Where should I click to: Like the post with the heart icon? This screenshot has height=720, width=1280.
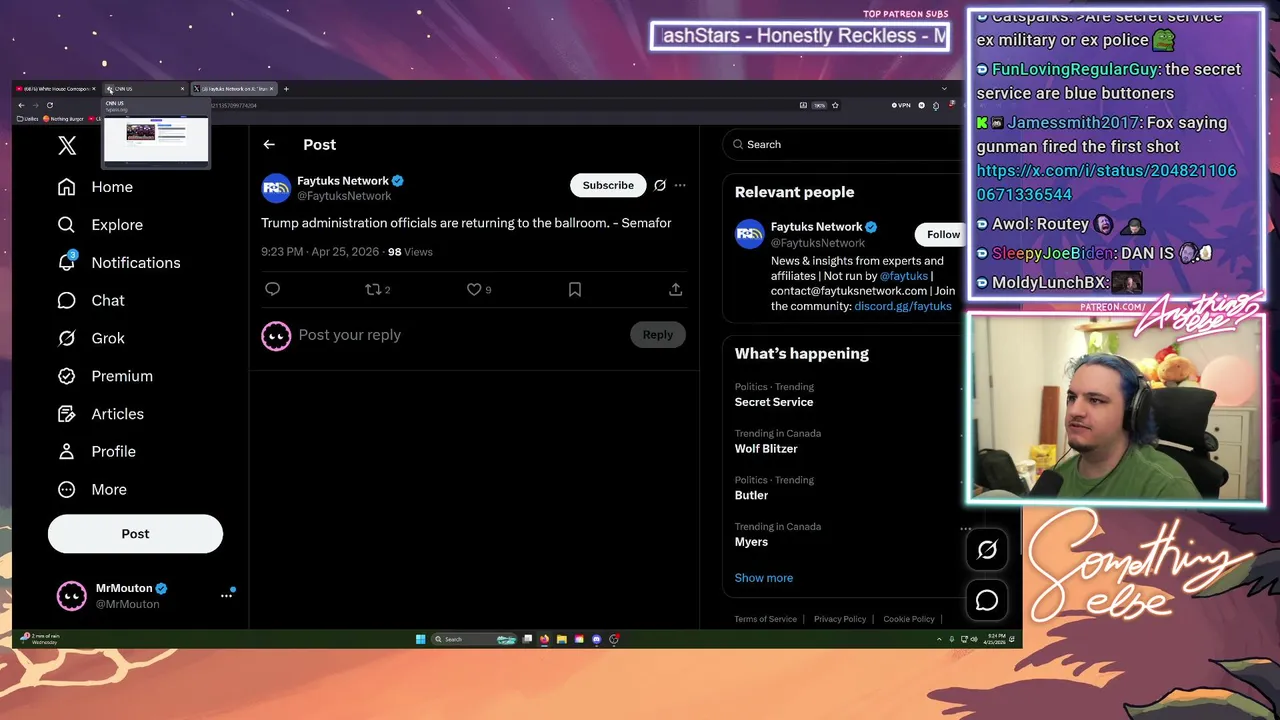coord(479,289)
